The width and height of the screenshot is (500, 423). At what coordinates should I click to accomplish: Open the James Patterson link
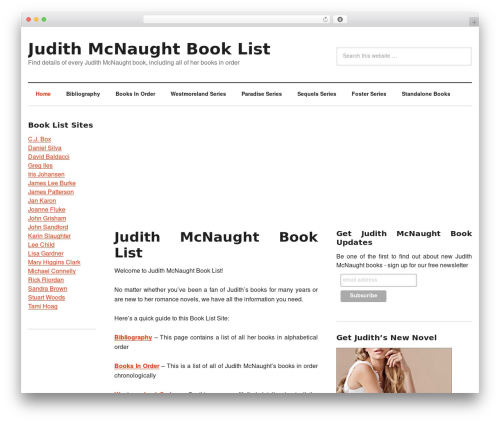click(51, 192)
